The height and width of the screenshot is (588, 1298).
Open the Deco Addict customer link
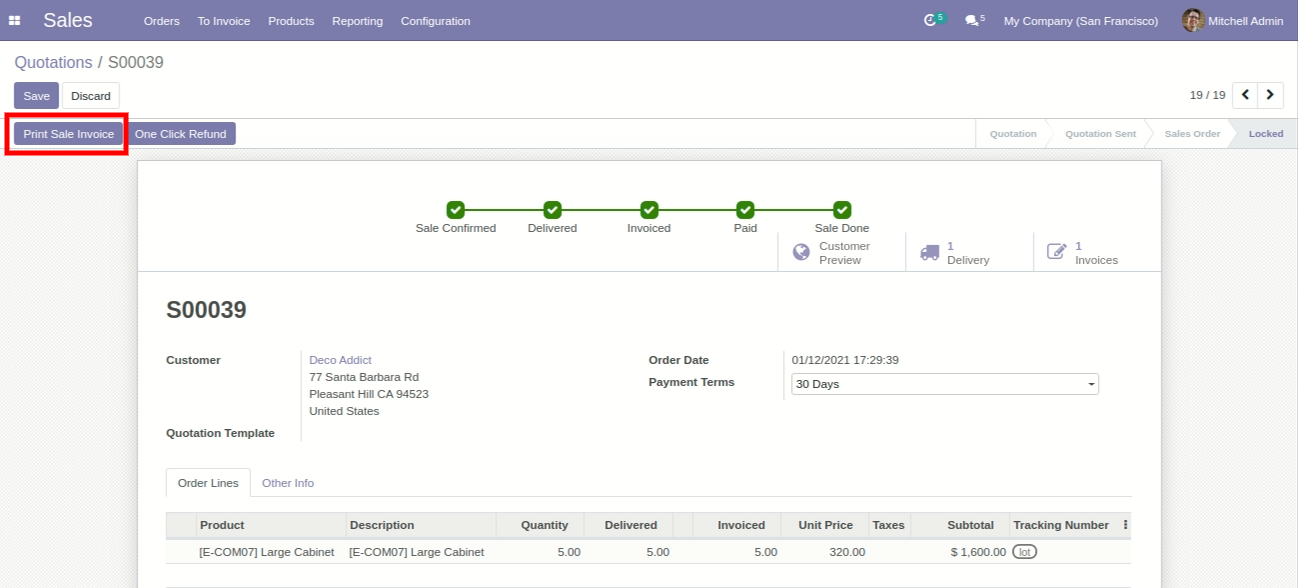tap(340, 360)
